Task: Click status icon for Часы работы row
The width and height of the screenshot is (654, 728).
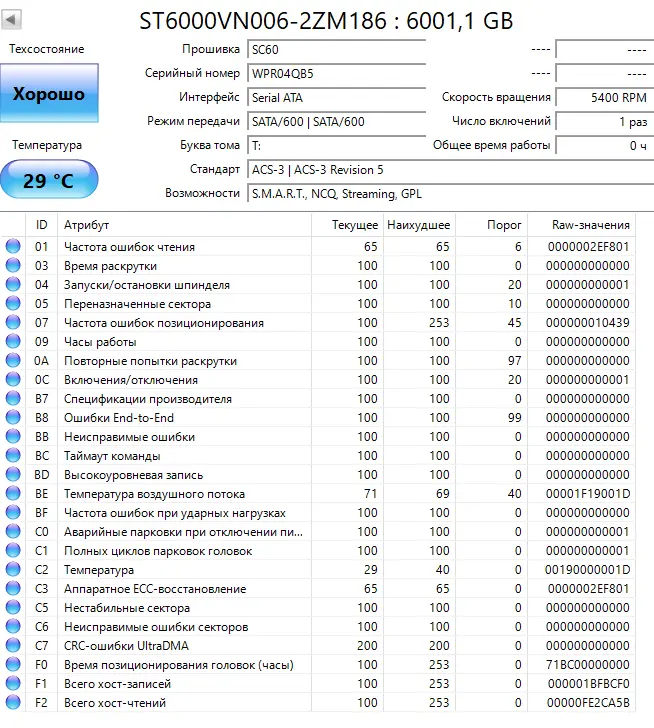Action: coord(13,341)
